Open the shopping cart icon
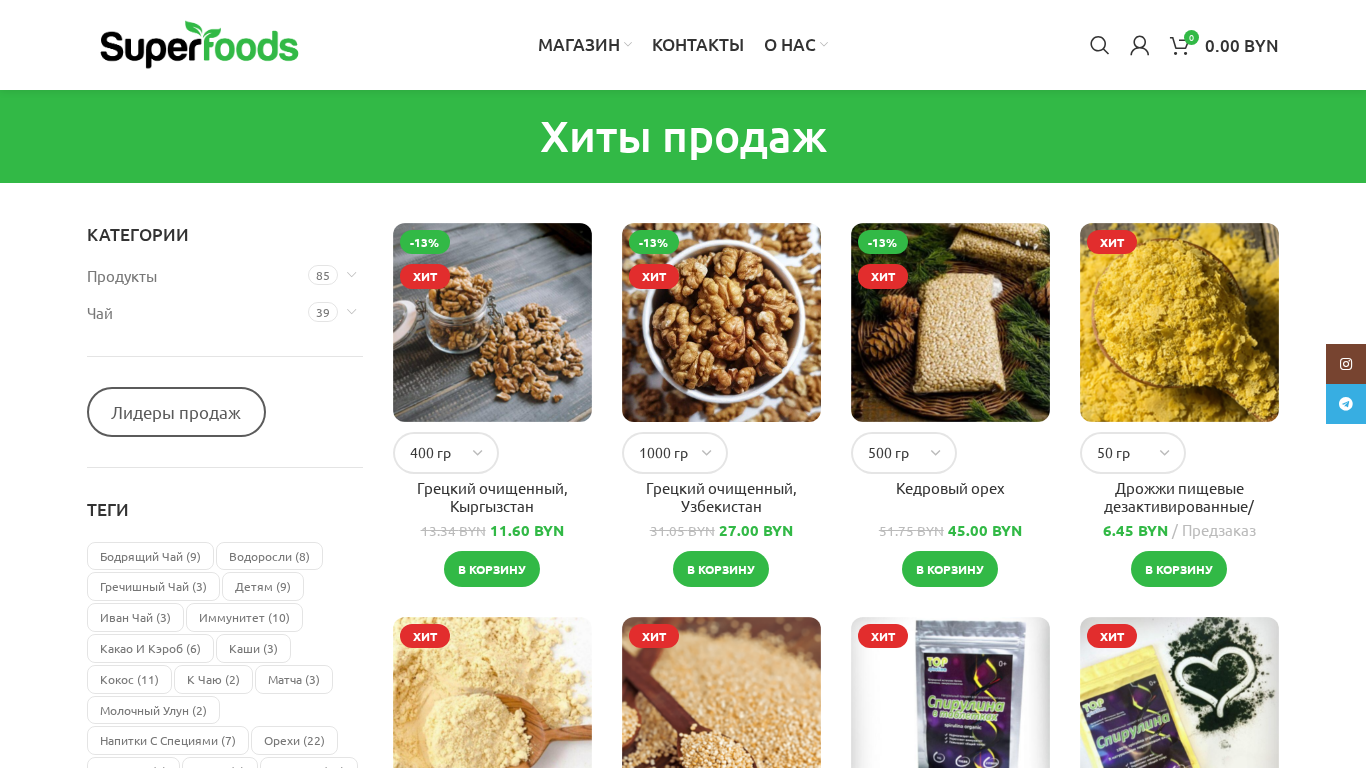The image size is (1366, 768). pos(1181,45)
